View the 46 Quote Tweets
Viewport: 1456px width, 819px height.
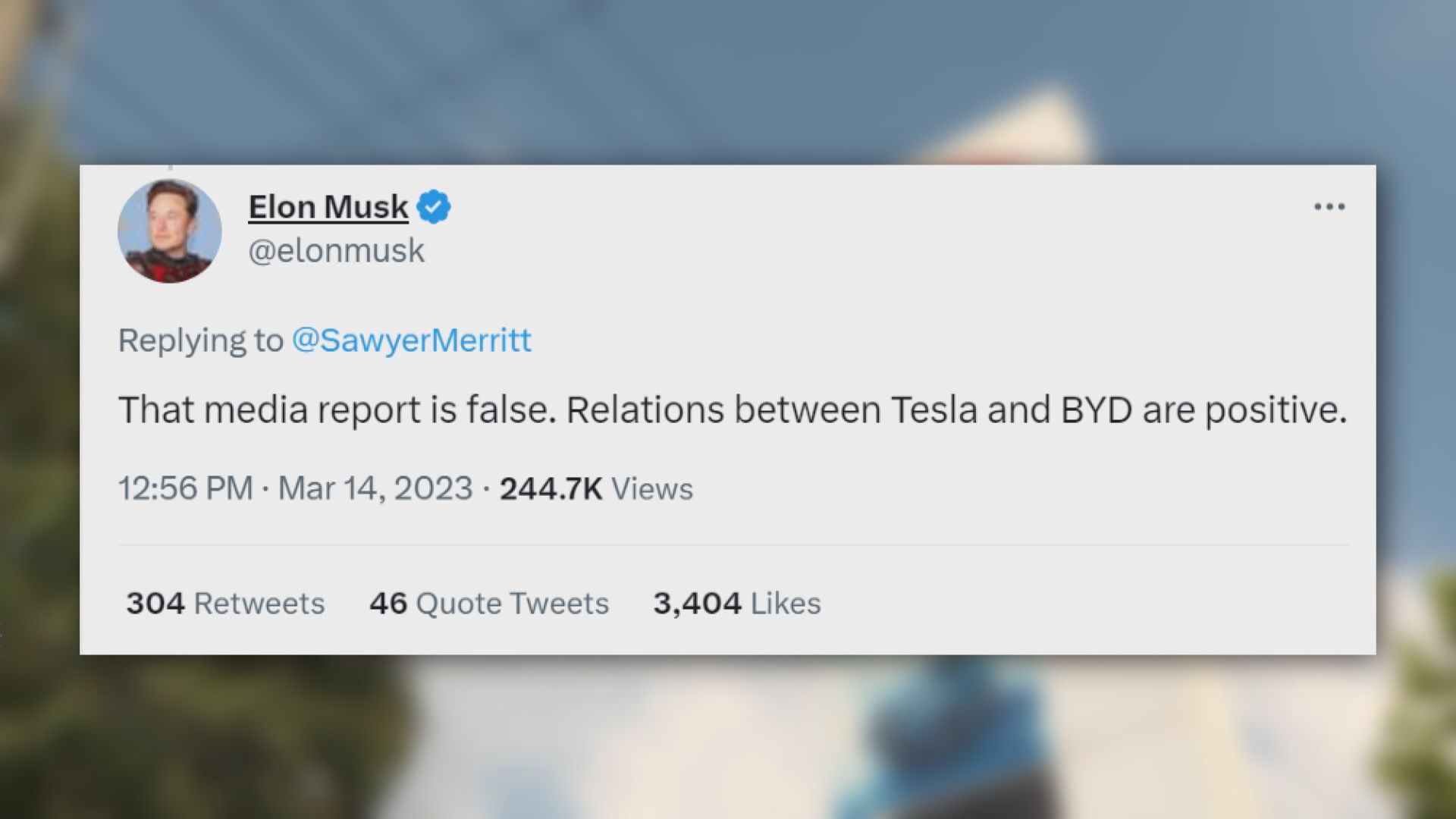click(488, 603)
